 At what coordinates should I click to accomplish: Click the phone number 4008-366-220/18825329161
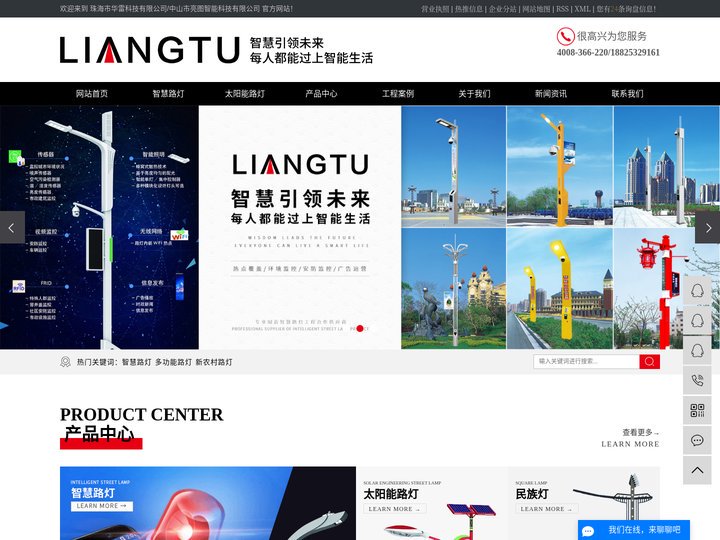[608, 52]
